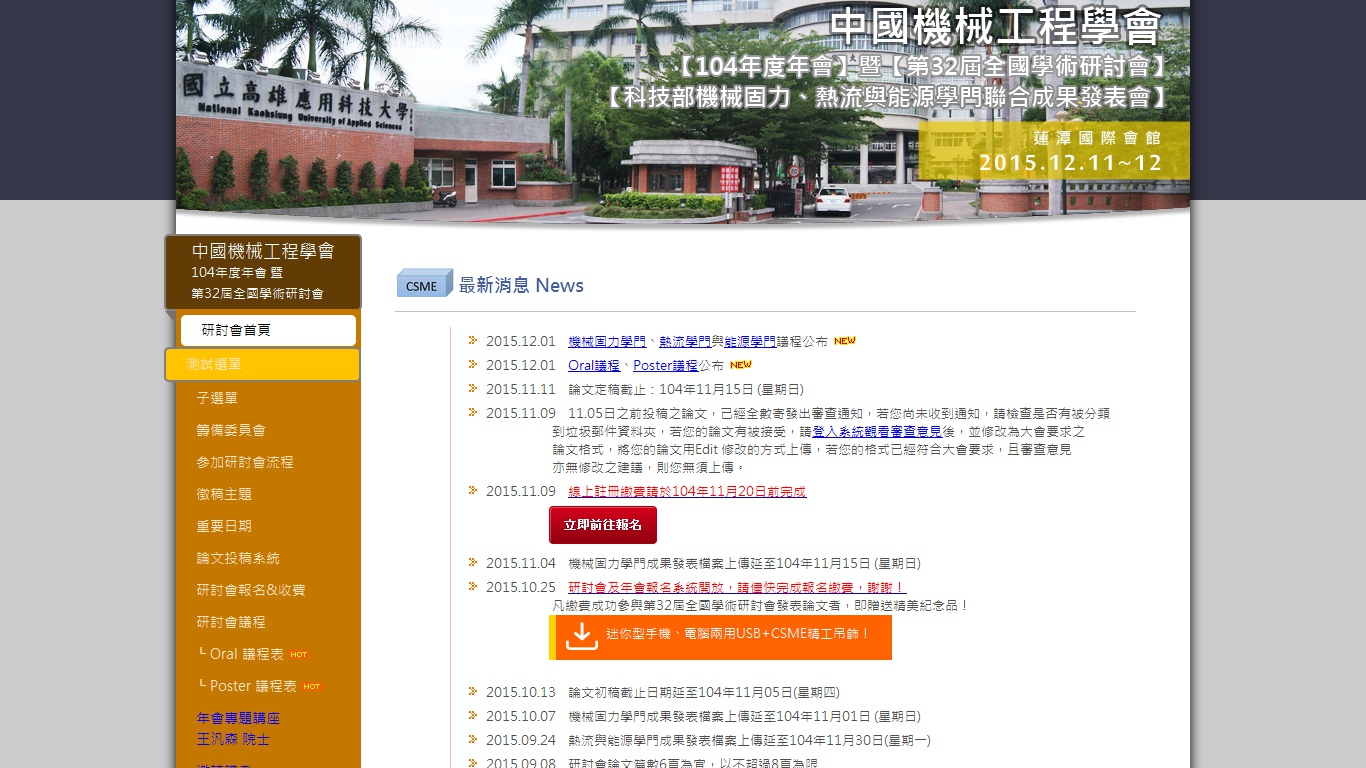Click red link 研討會及年會報名系統開放
This screenshot has width=1366, height=768.
point(737,587)
